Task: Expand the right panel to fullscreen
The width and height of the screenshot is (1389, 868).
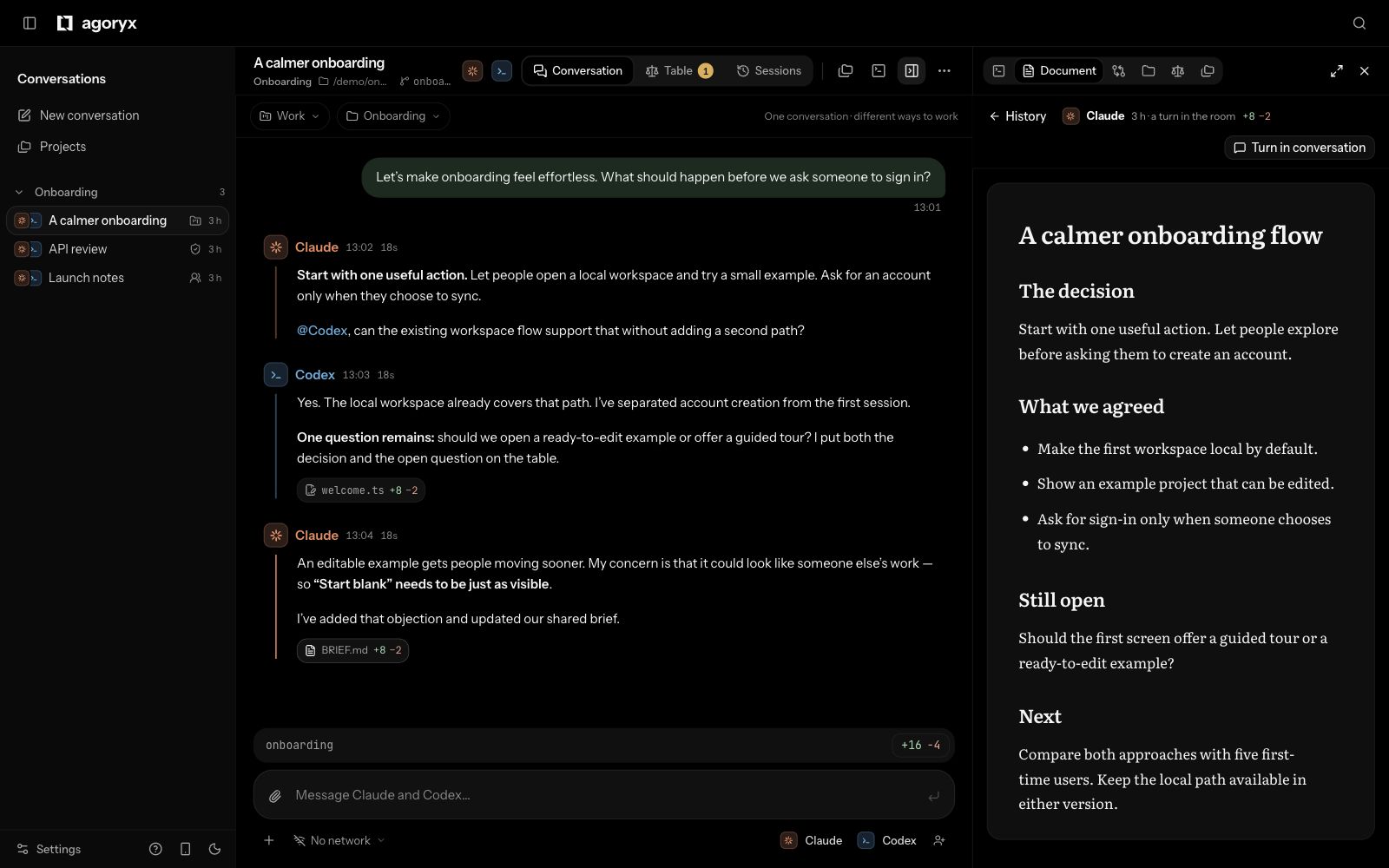Action: pos(1337,71)
